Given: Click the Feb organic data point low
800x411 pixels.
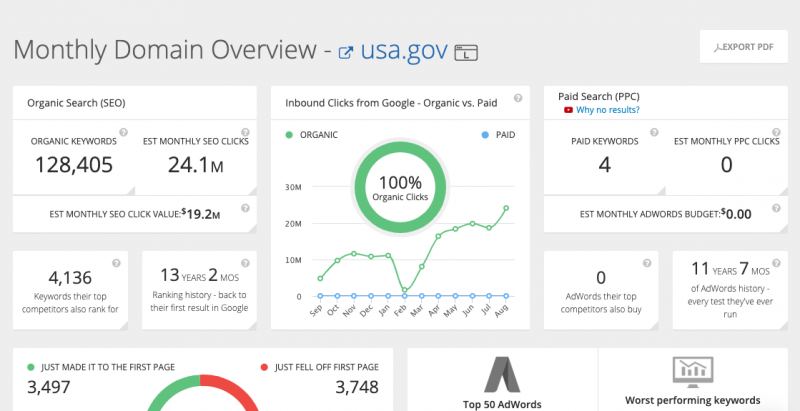Looking at the screenshot, I should (405, 290).
